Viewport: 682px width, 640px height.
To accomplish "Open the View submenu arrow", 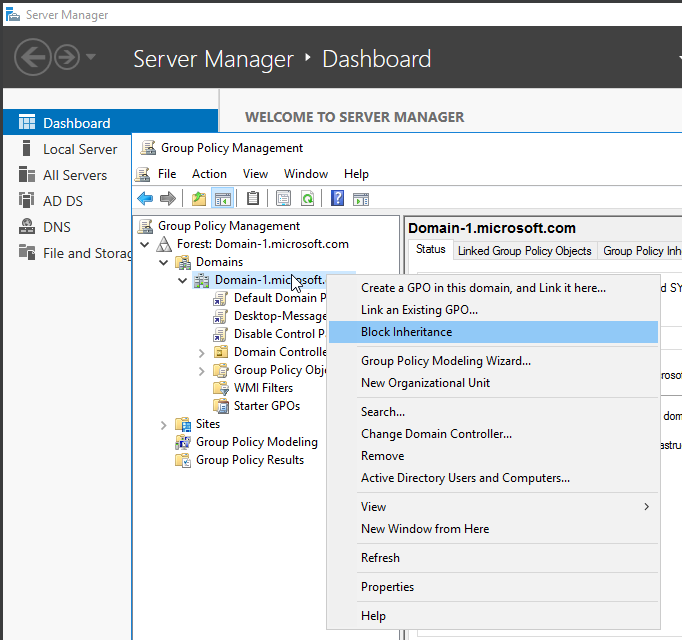I will 646,506.
